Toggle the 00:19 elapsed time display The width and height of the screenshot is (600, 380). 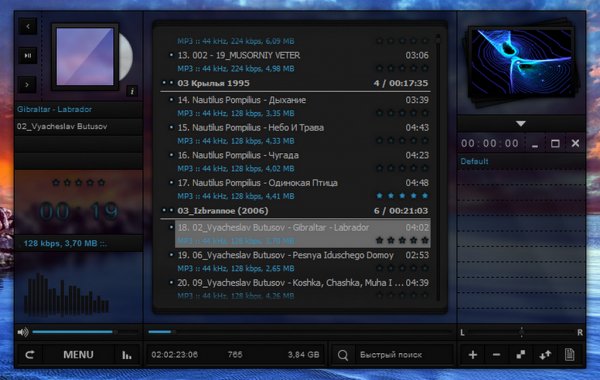(78, 211)
